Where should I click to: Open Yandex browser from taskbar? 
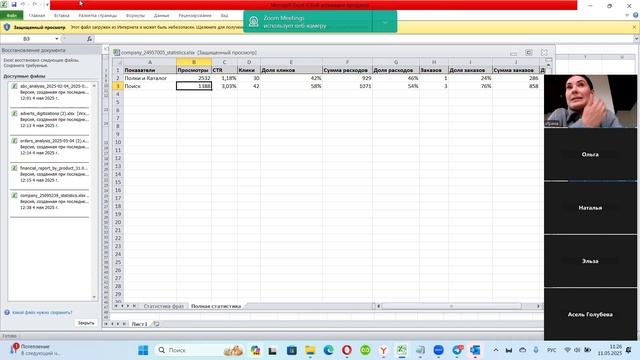pyautogui.click(x=383, y=350)
